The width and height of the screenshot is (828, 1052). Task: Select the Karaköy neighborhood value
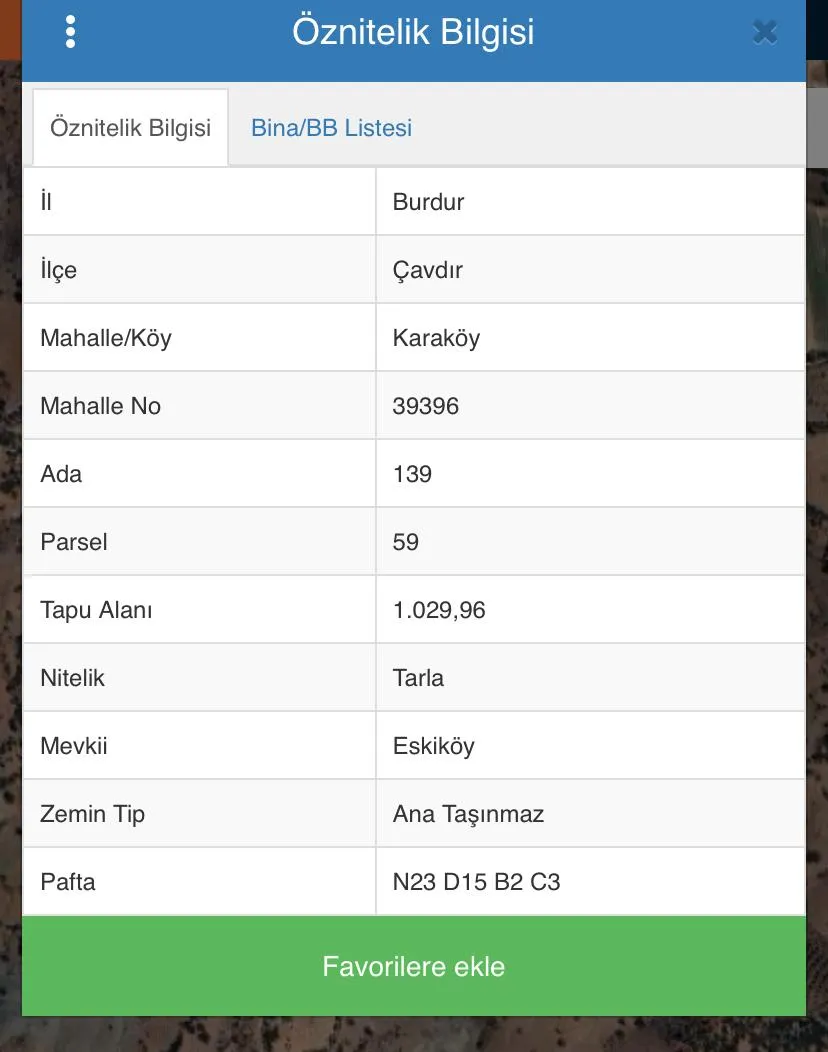coord(436,338)
